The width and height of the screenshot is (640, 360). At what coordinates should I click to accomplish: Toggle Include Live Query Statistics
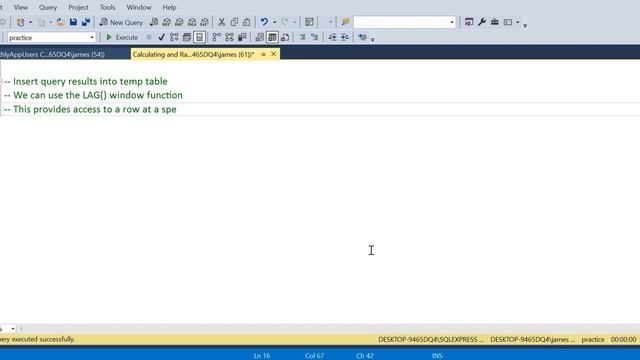click(x=229, y=38)
